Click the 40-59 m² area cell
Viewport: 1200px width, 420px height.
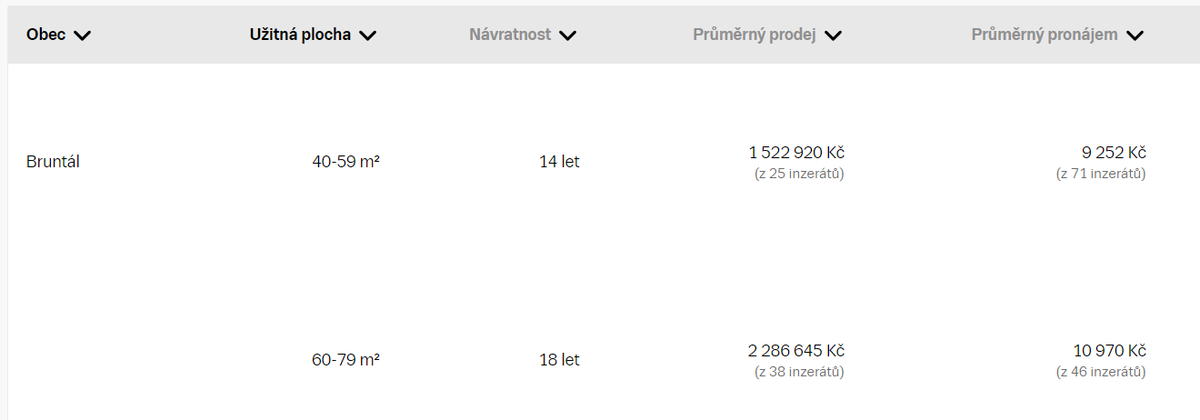[x=345, y=161]
